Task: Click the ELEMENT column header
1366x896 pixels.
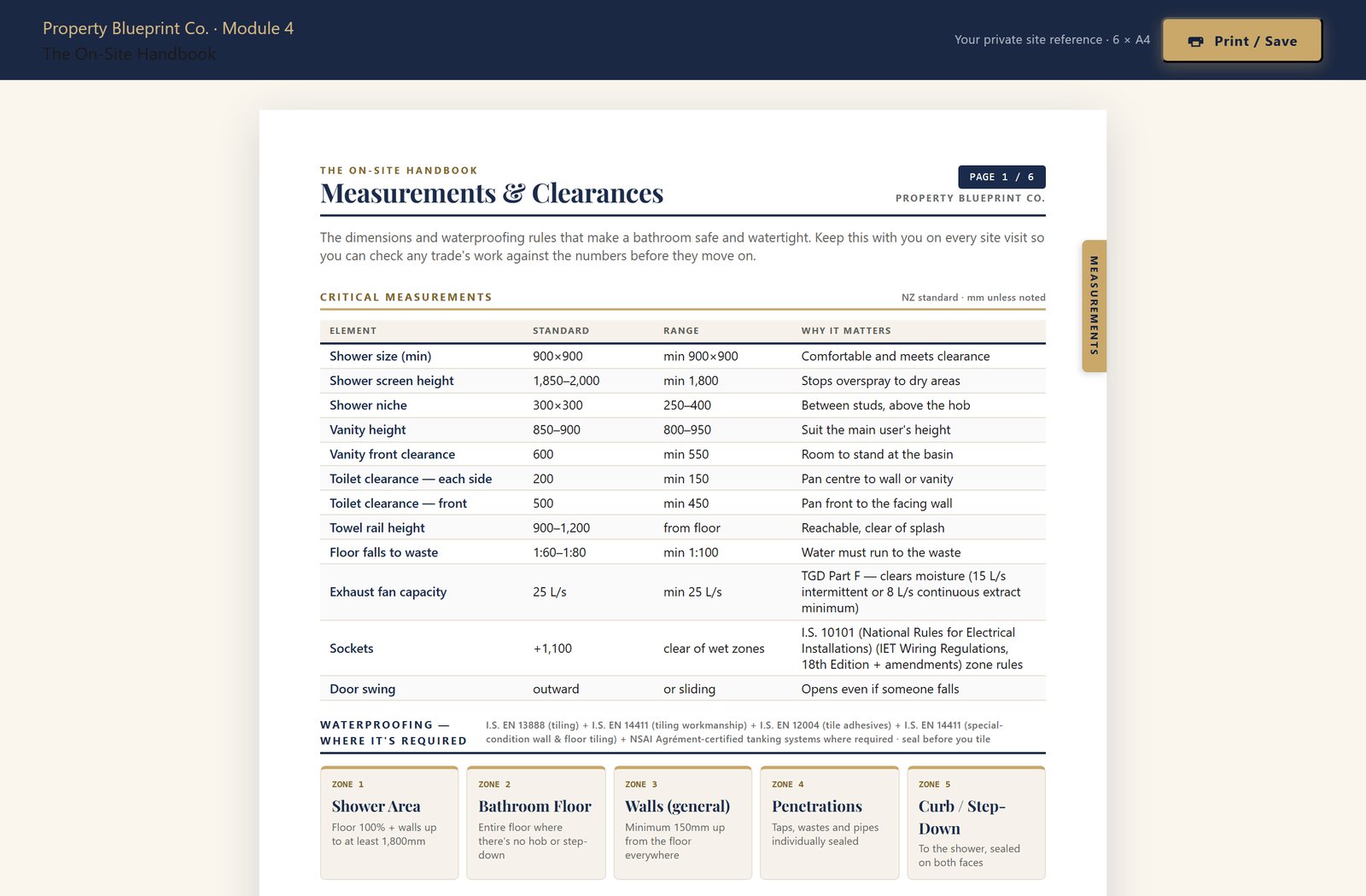Action: point(353,331)
